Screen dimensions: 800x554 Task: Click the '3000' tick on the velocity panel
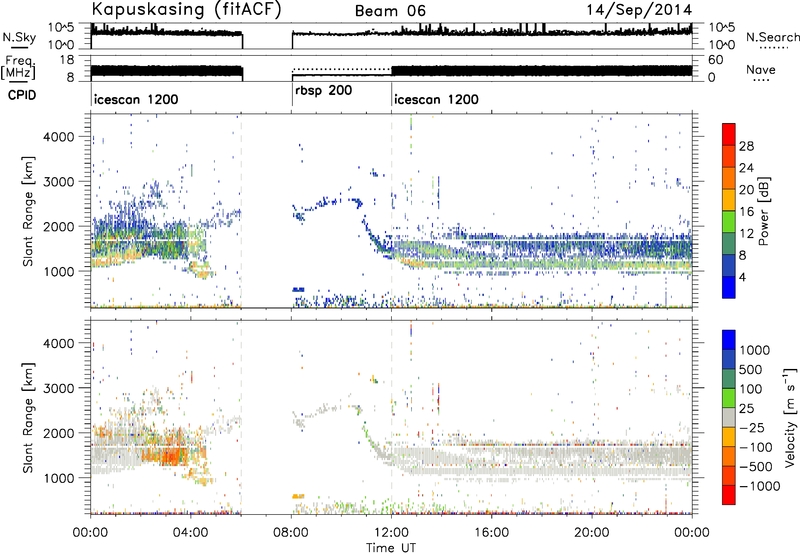point(58,388)
